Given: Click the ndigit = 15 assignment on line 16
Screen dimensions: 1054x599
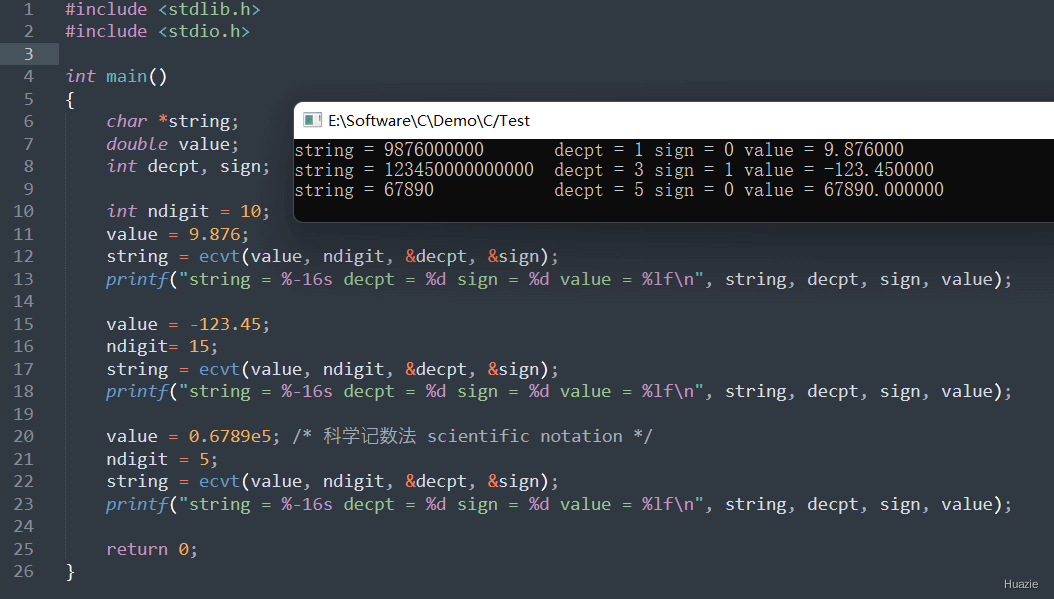Looking at the screenshot, I should click(162, 346).
